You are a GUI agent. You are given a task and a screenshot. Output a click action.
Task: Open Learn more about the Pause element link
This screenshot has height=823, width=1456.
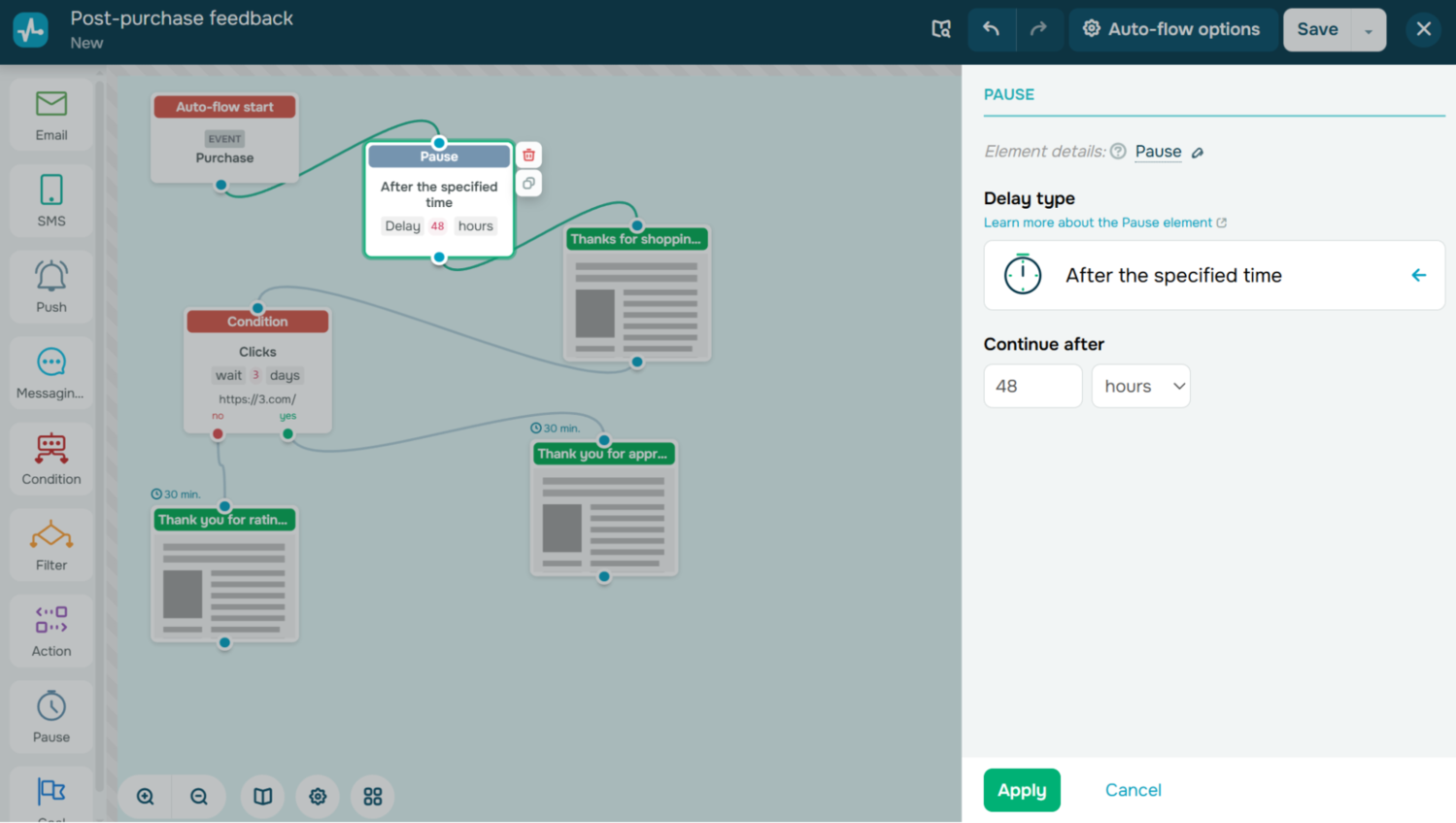tap(1105, 223)
